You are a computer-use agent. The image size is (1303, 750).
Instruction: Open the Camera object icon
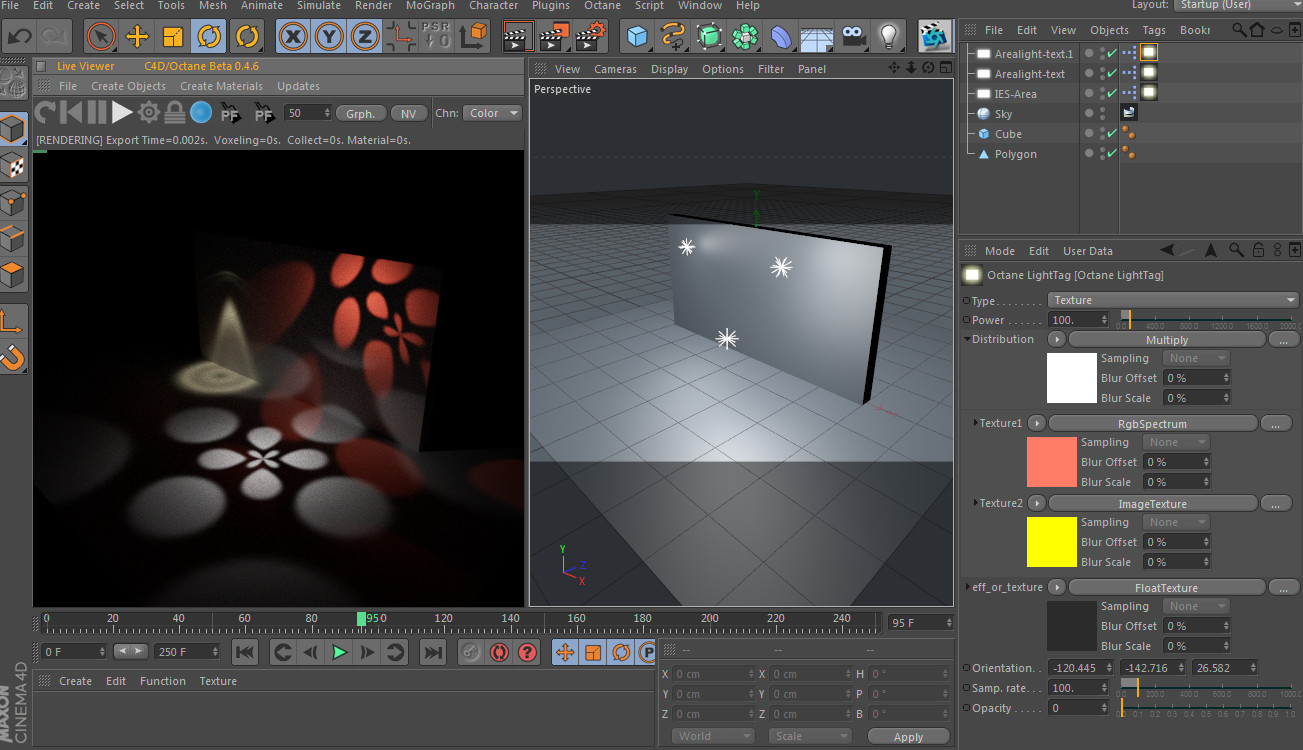pyautogui.click(x=852, y=37)
